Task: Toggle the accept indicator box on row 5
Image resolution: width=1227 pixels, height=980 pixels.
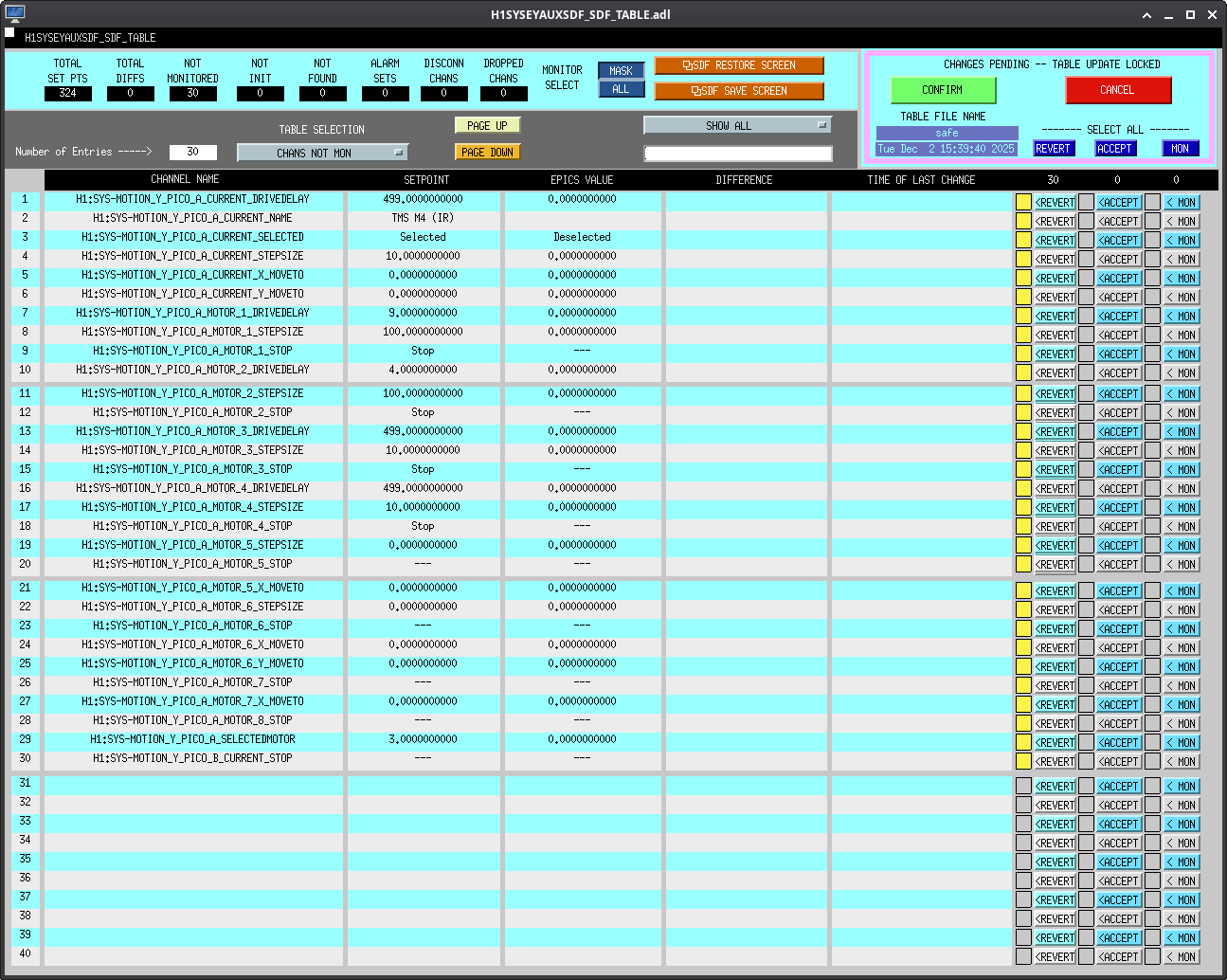Action: pos(1086,279)
